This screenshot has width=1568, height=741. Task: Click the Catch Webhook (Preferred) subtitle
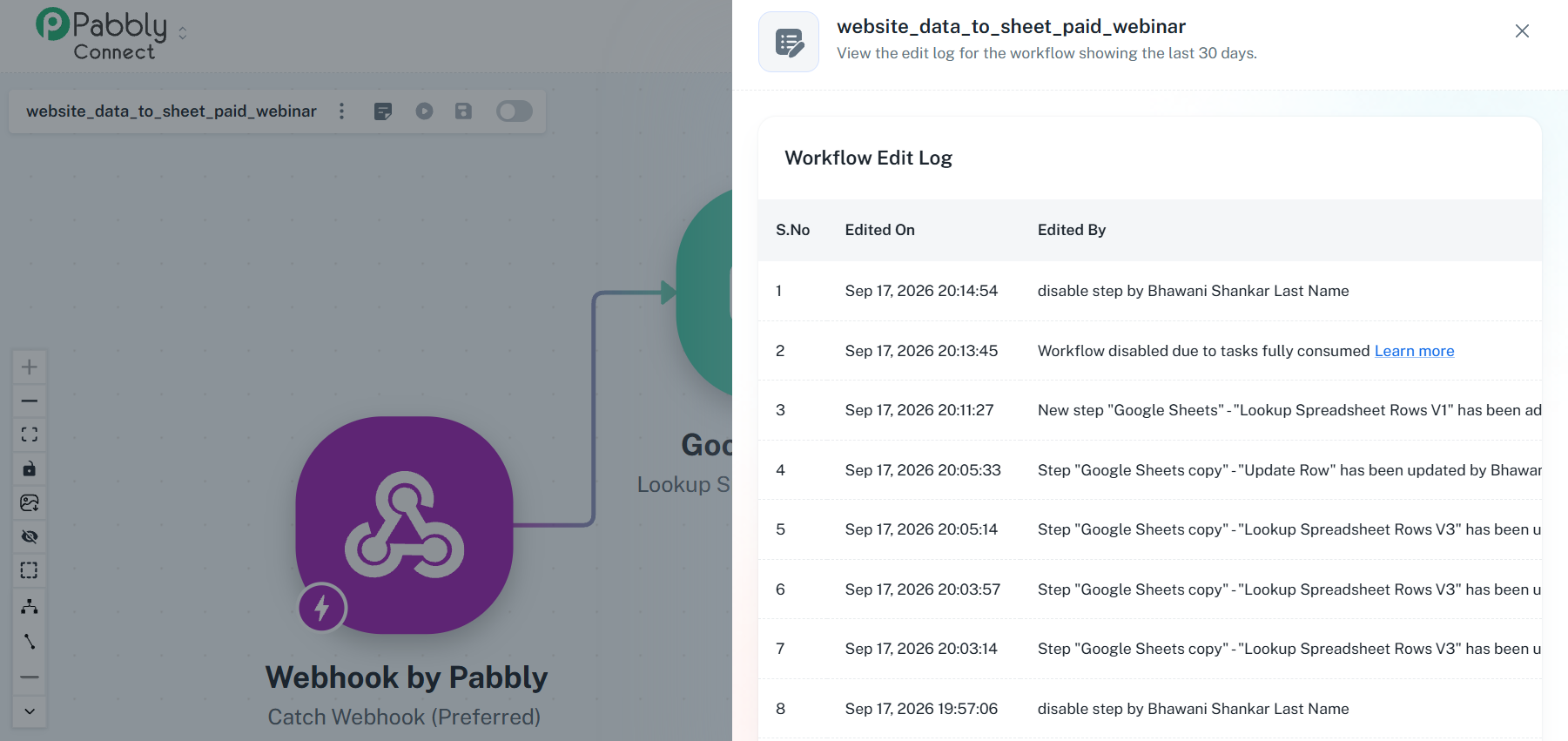point(404,717)
